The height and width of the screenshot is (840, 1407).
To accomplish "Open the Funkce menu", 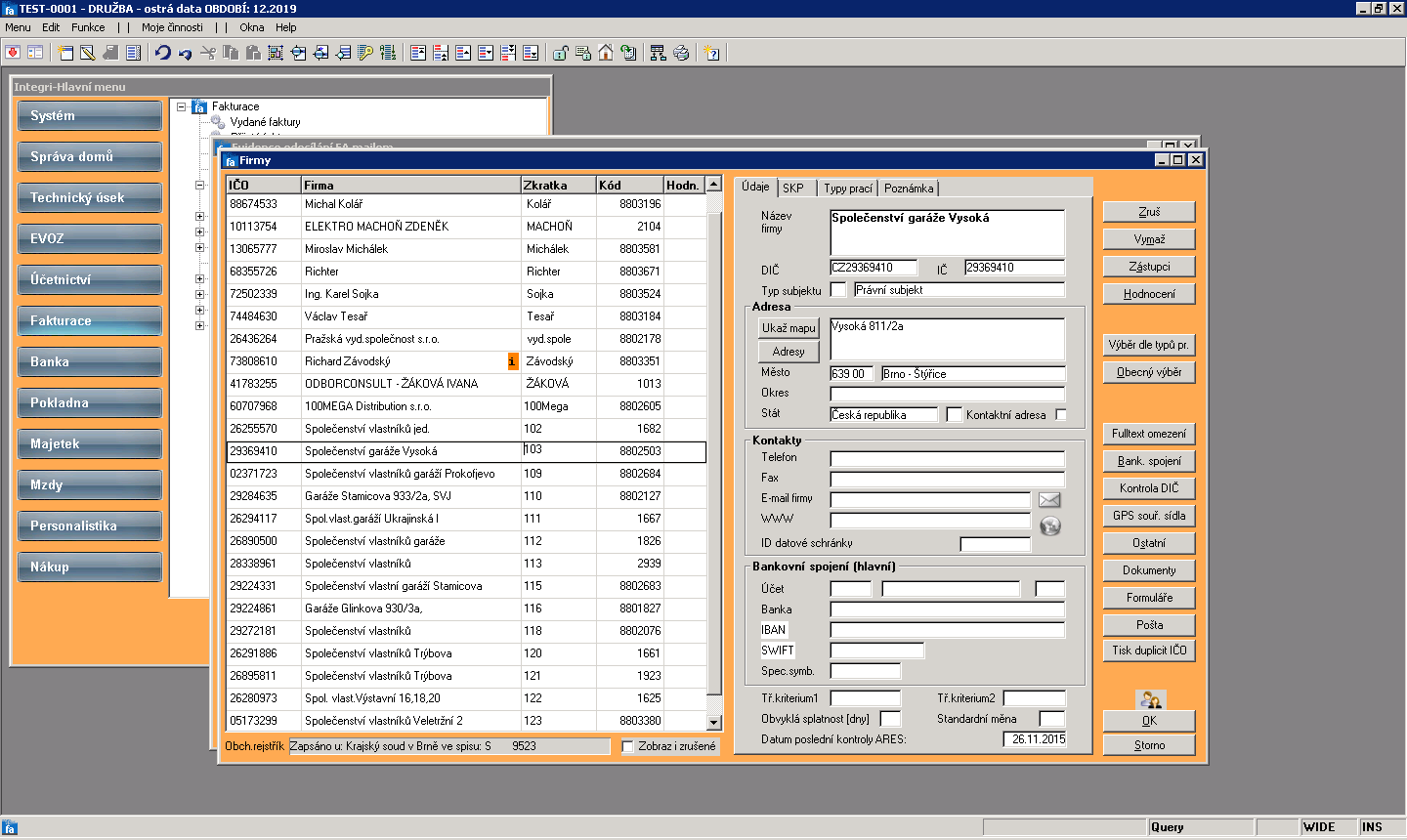I will (x=88, y=27).
